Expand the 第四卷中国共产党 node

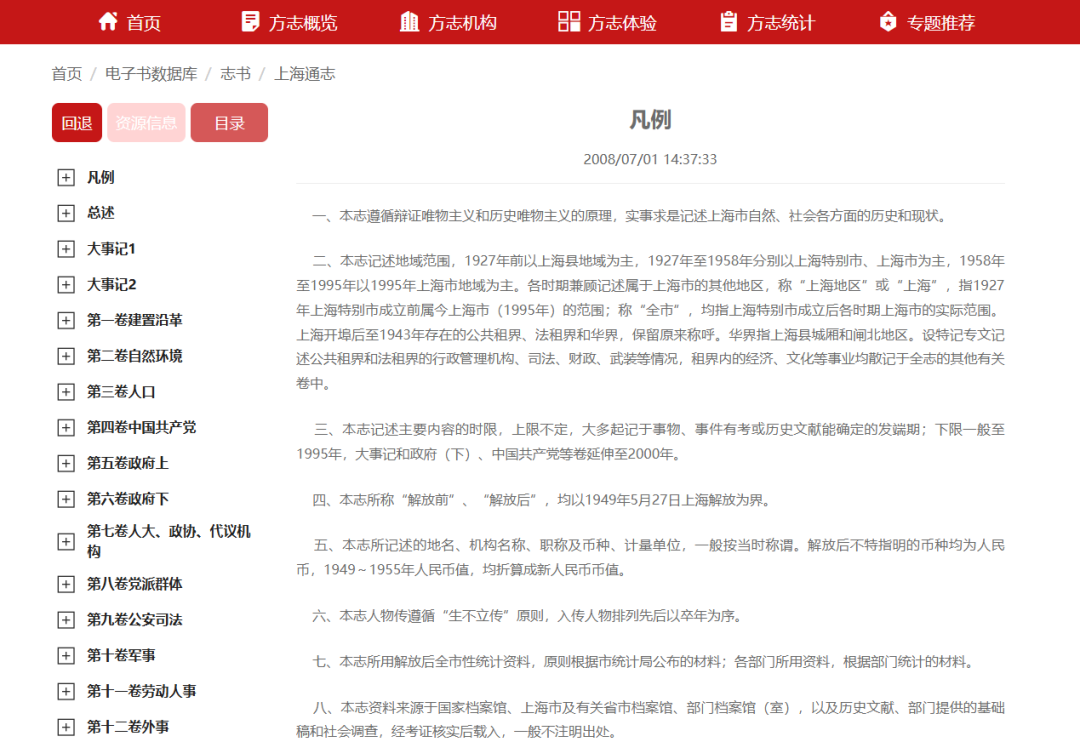tap(65, 429)
